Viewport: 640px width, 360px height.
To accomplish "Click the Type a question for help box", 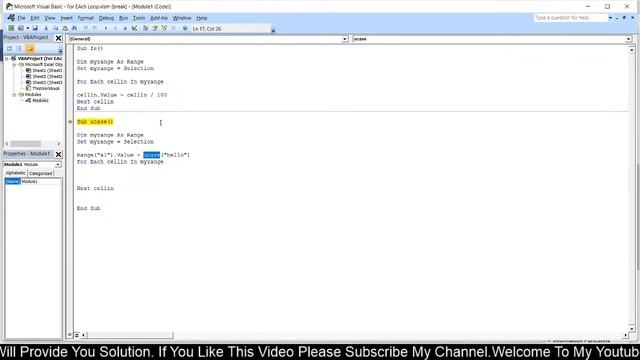I will click(x=571, y=18).
